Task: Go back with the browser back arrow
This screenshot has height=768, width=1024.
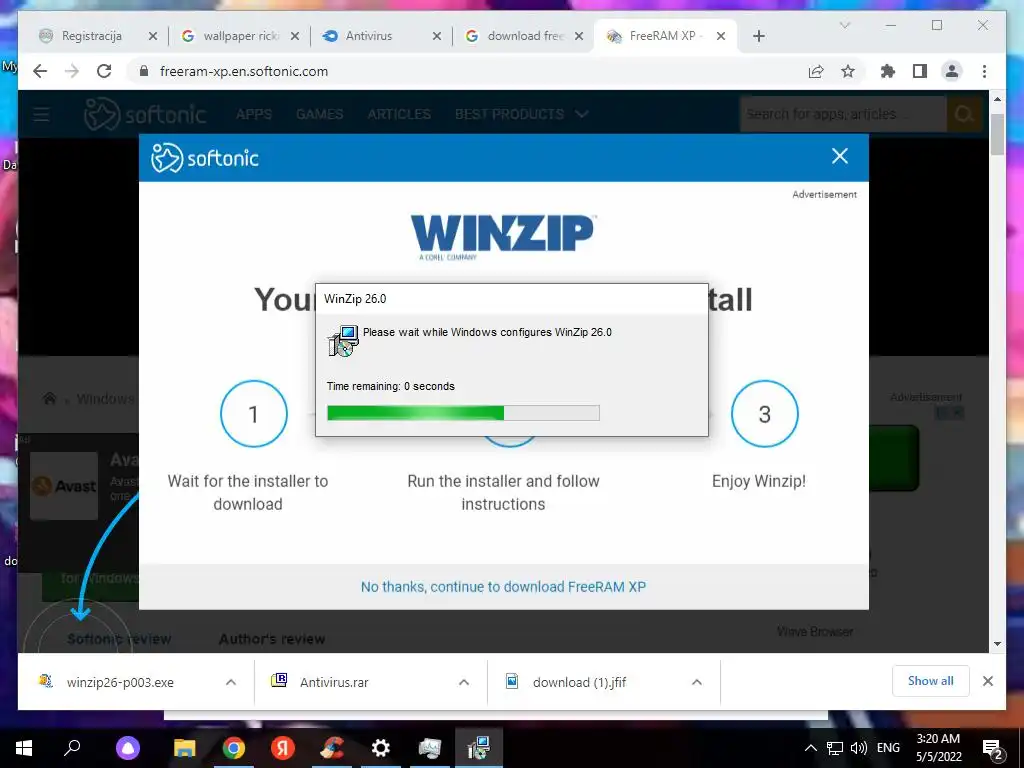Action: coord(40,71)
